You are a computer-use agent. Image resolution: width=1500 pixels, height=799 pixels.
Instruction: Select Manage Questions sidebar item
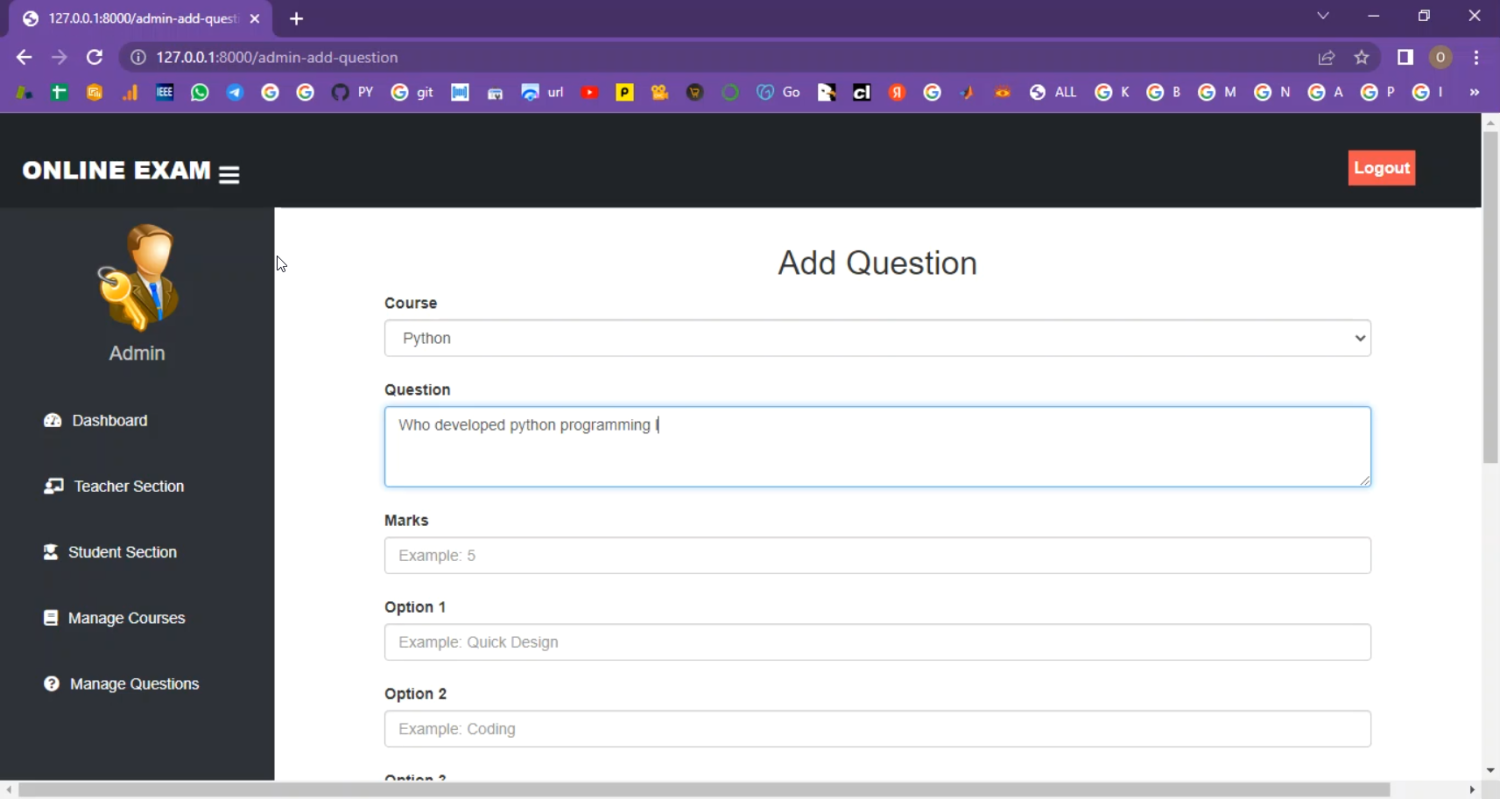point(121,685)
